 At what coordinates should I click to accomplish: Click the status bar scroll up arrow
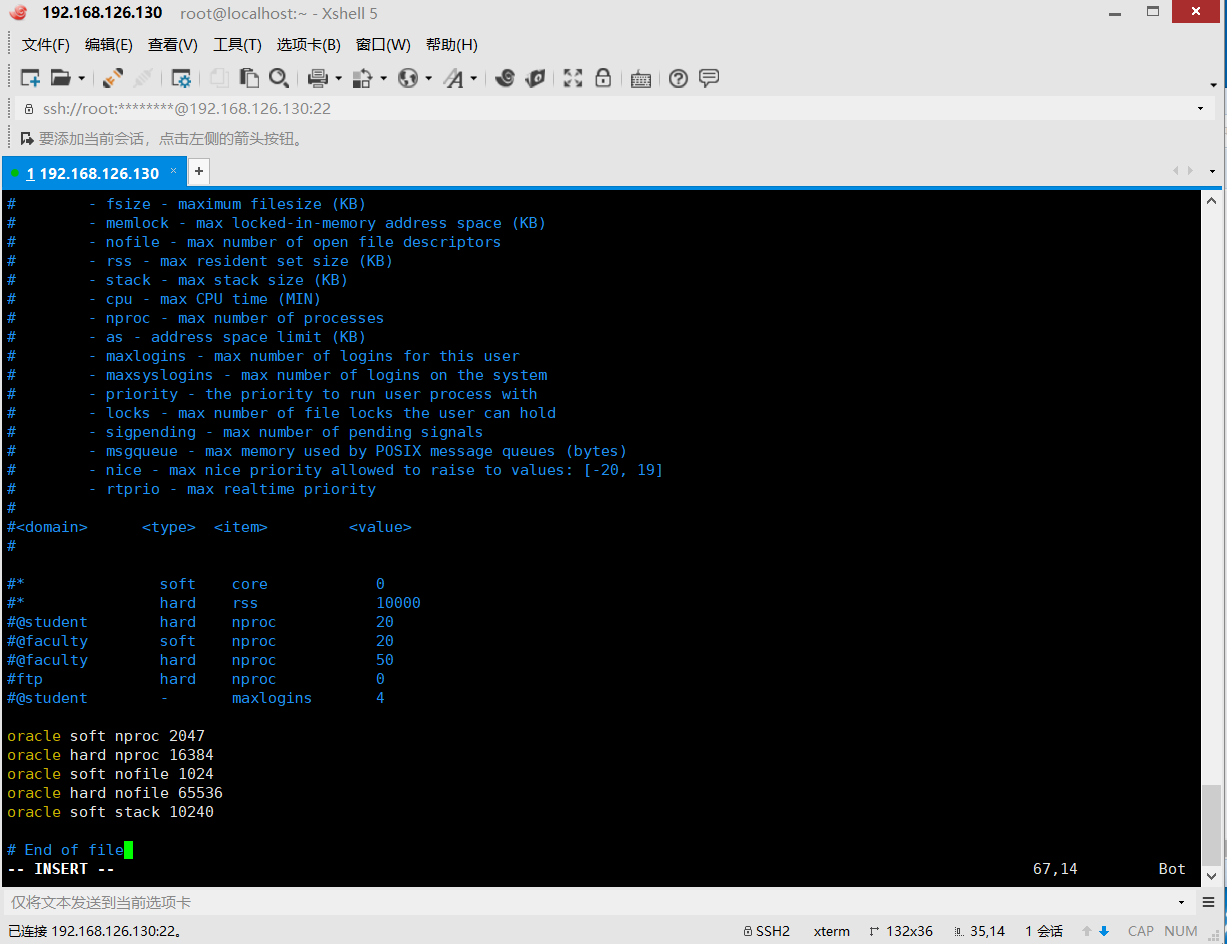pos(1089,931)
